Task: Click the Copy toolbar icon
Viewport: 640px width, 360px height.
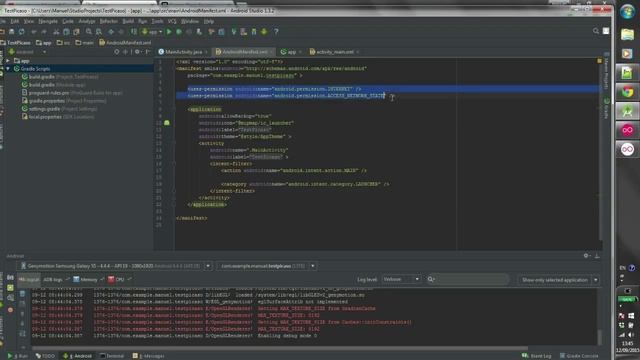Action: coord(66,31)
